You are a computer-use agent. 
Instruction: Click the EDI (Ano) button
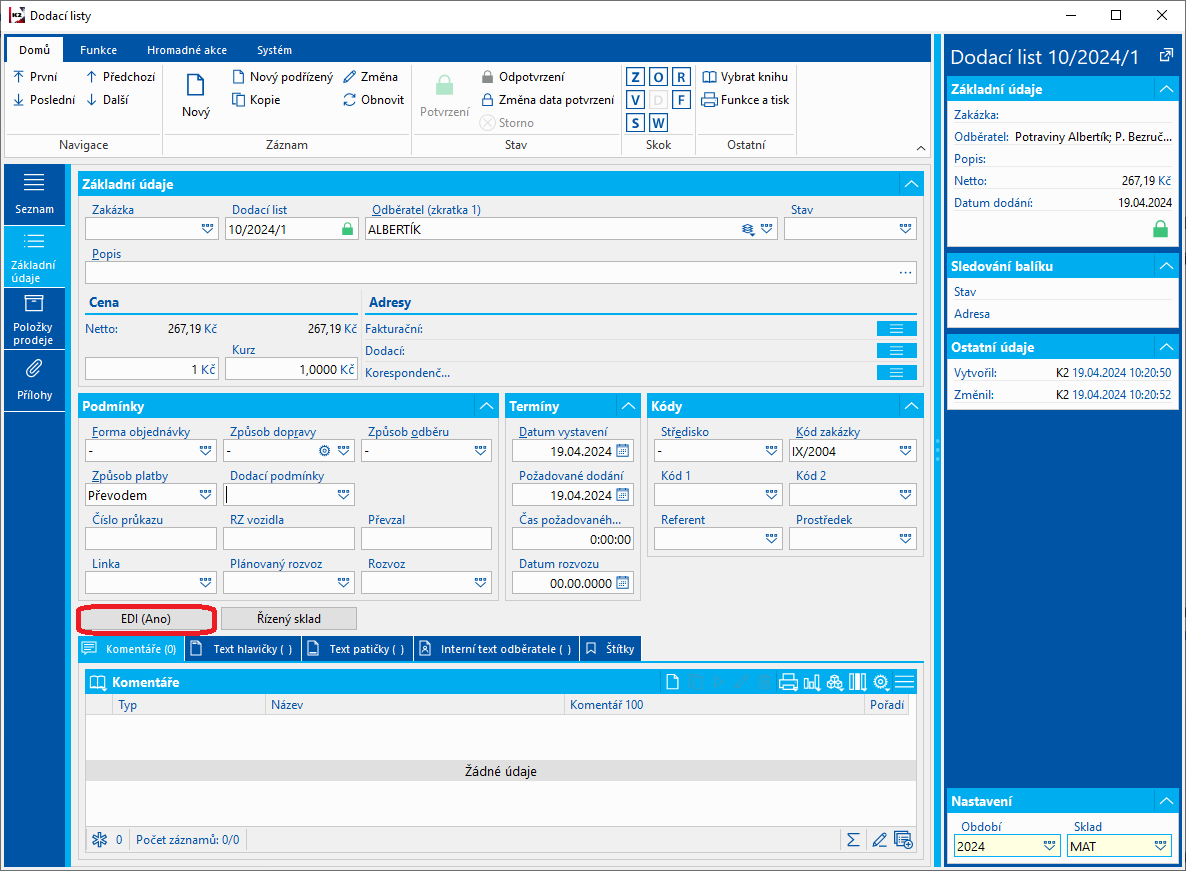(147, 618)
